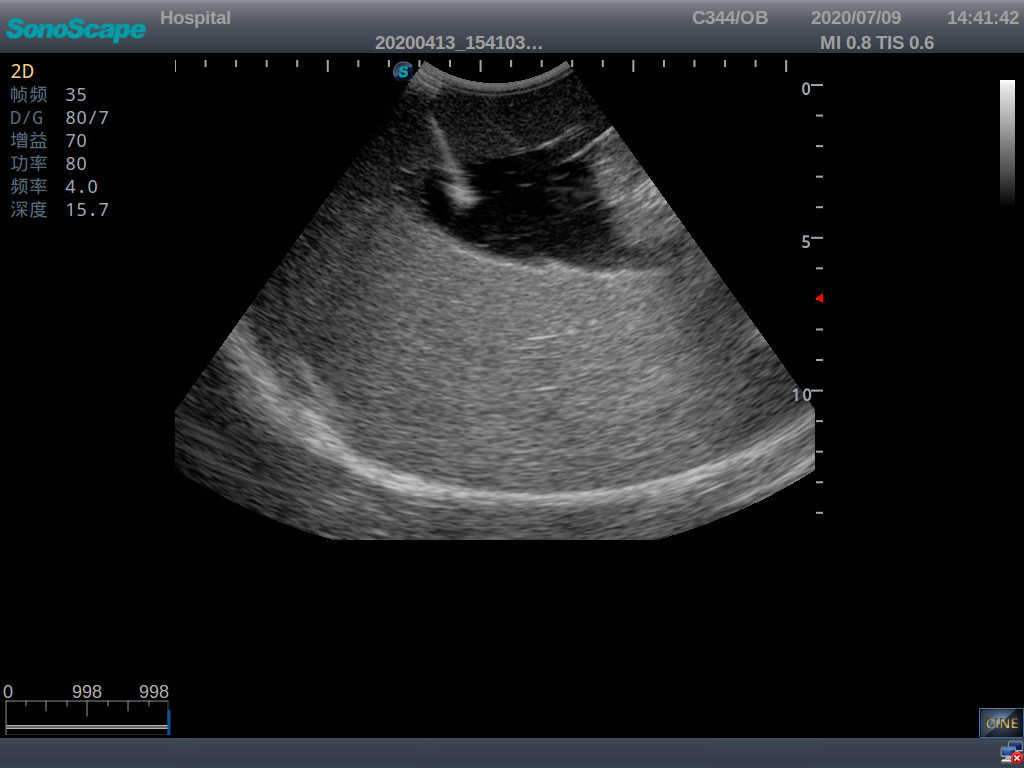Select the 2D mode indicator
This screenshot has height=768, width=1024.
(24, 71)
